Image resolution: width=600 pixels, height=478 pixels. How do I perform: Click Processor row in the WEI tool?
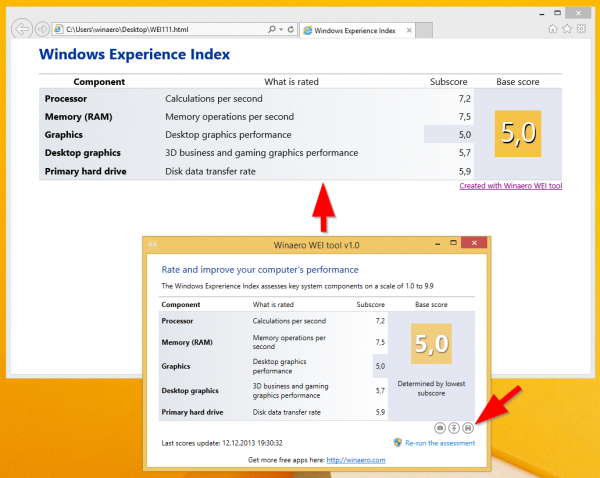(x=273, y=321)
